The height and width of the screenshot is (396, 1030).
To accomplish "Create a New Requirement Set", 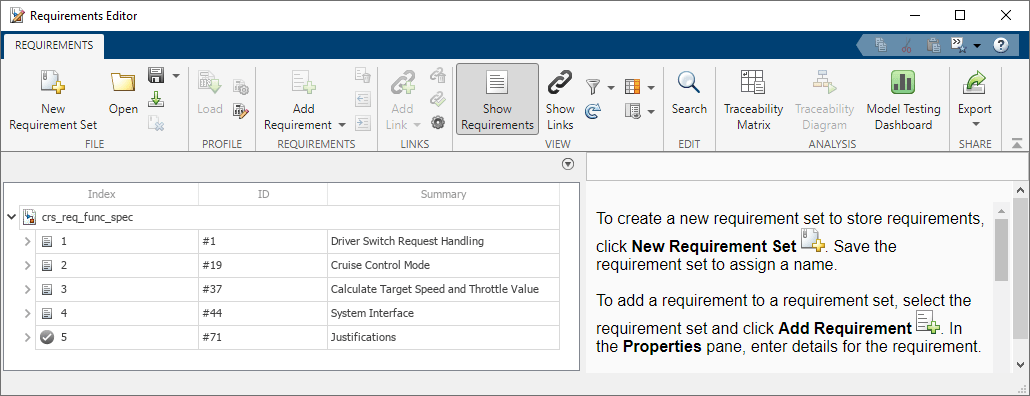I will pos(53,100).
